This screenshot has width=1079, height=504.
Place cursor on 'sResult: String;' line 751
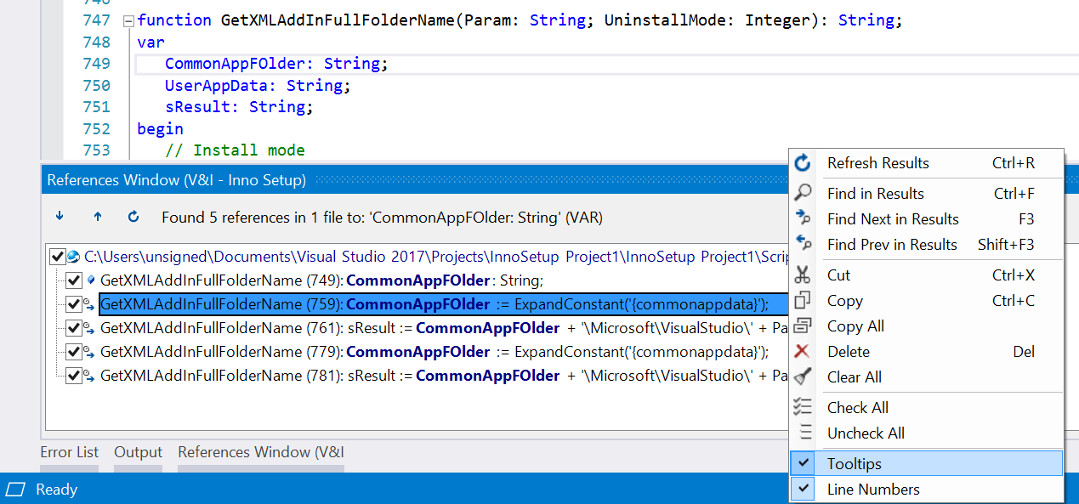point(239,107)
